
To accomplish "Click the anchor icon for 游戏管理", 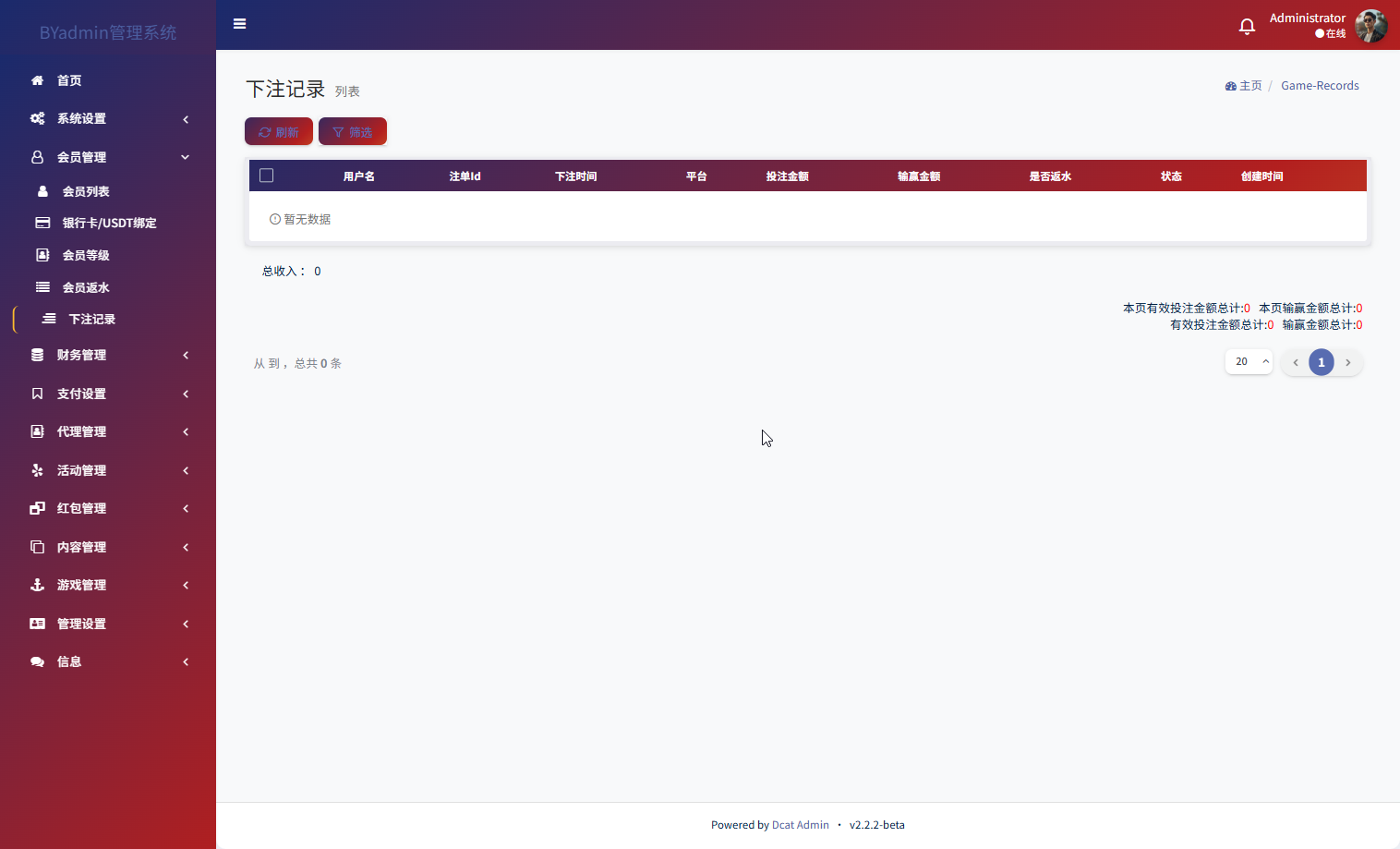I will tap(37, 585).
